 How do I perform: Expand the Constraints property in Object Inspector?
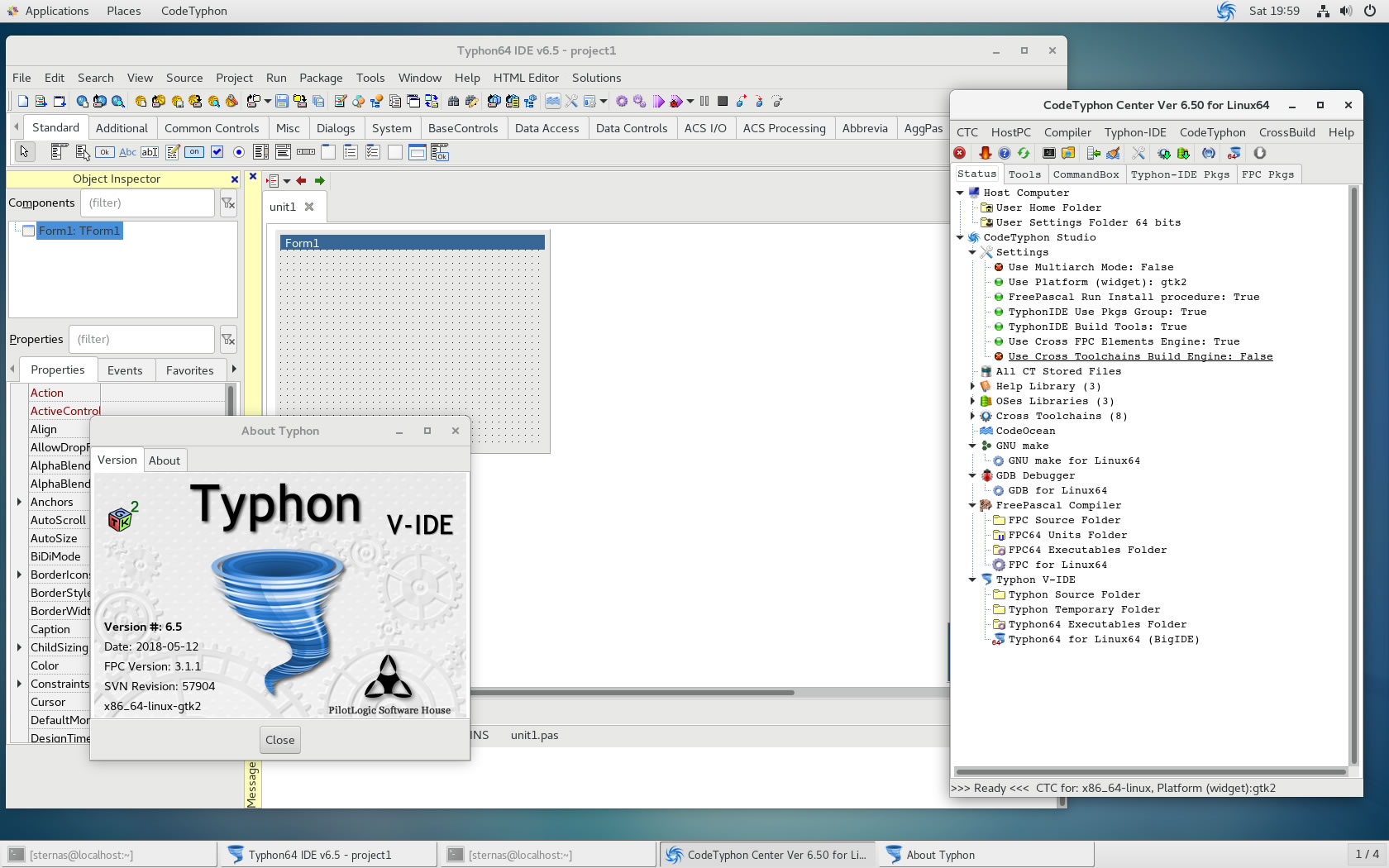[19, 684]
